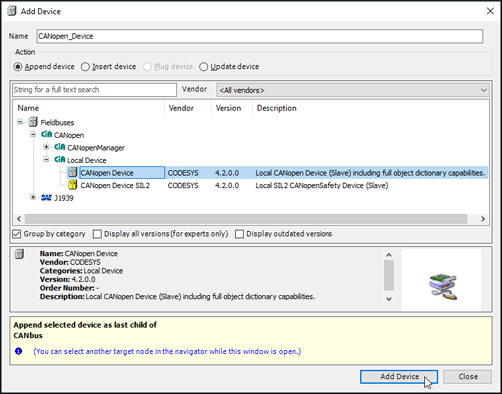This screenshot has width=502, height=394.
Task: Click the device preview image
Action: coord(443,287)
